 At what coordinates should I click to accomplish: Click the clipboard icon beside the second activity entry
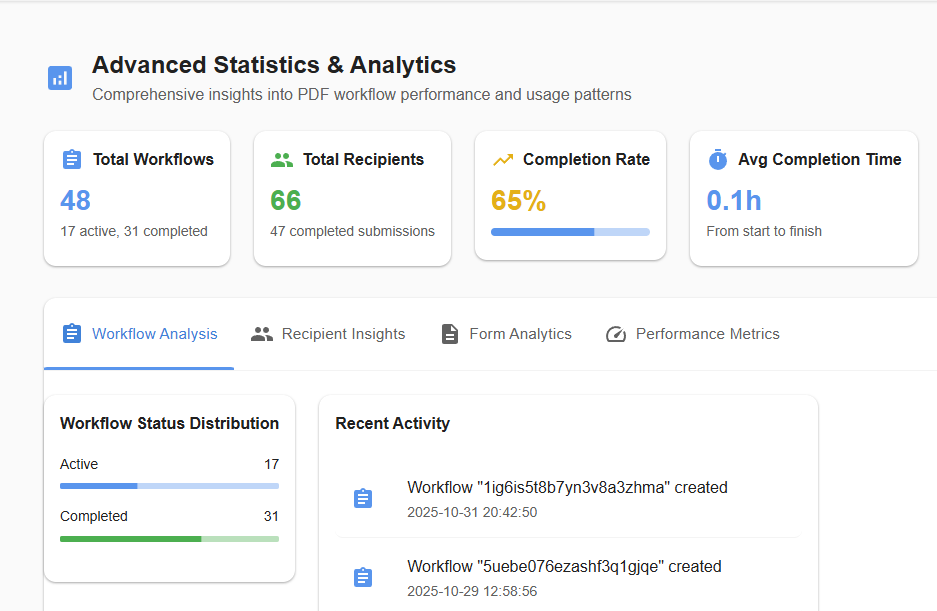pos(363,576)
